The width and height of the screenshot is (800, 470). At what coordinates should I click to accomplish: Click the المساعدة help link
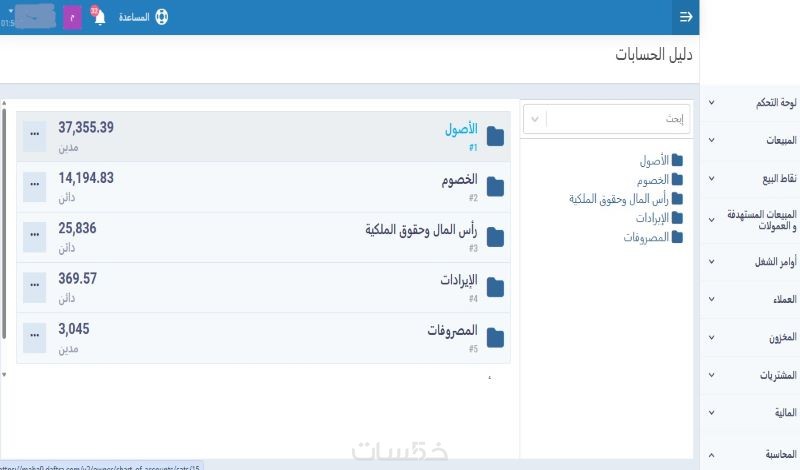pyautogui.click(x=134, y=17)
